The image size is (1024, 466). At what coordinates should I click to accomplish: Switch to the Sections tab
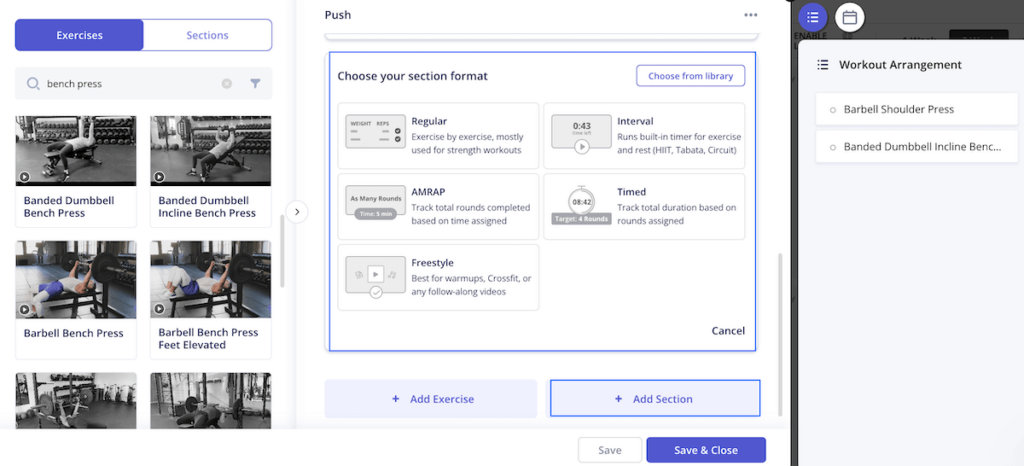click(x=207, y=35)
